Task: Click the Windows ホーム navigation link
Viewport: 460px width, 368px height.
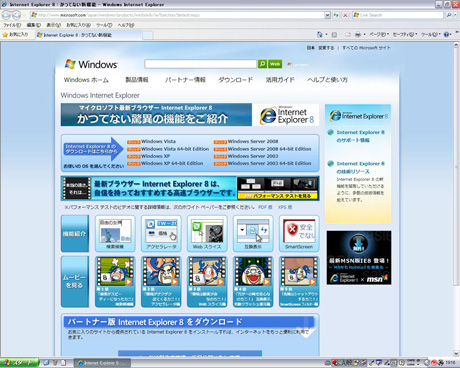Action: tap(86, 80)
